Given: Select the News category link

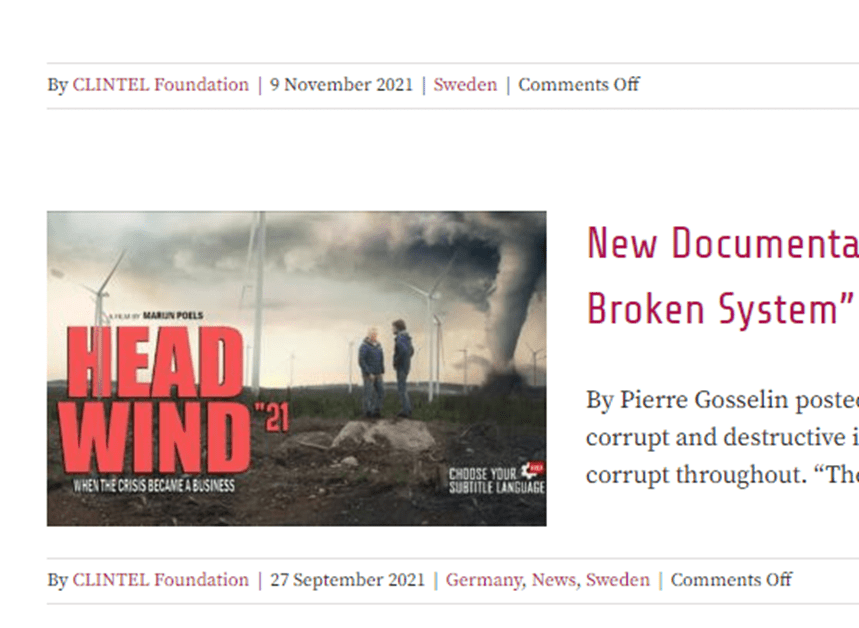Looking at the screenshot, I should tap(554, 580).
